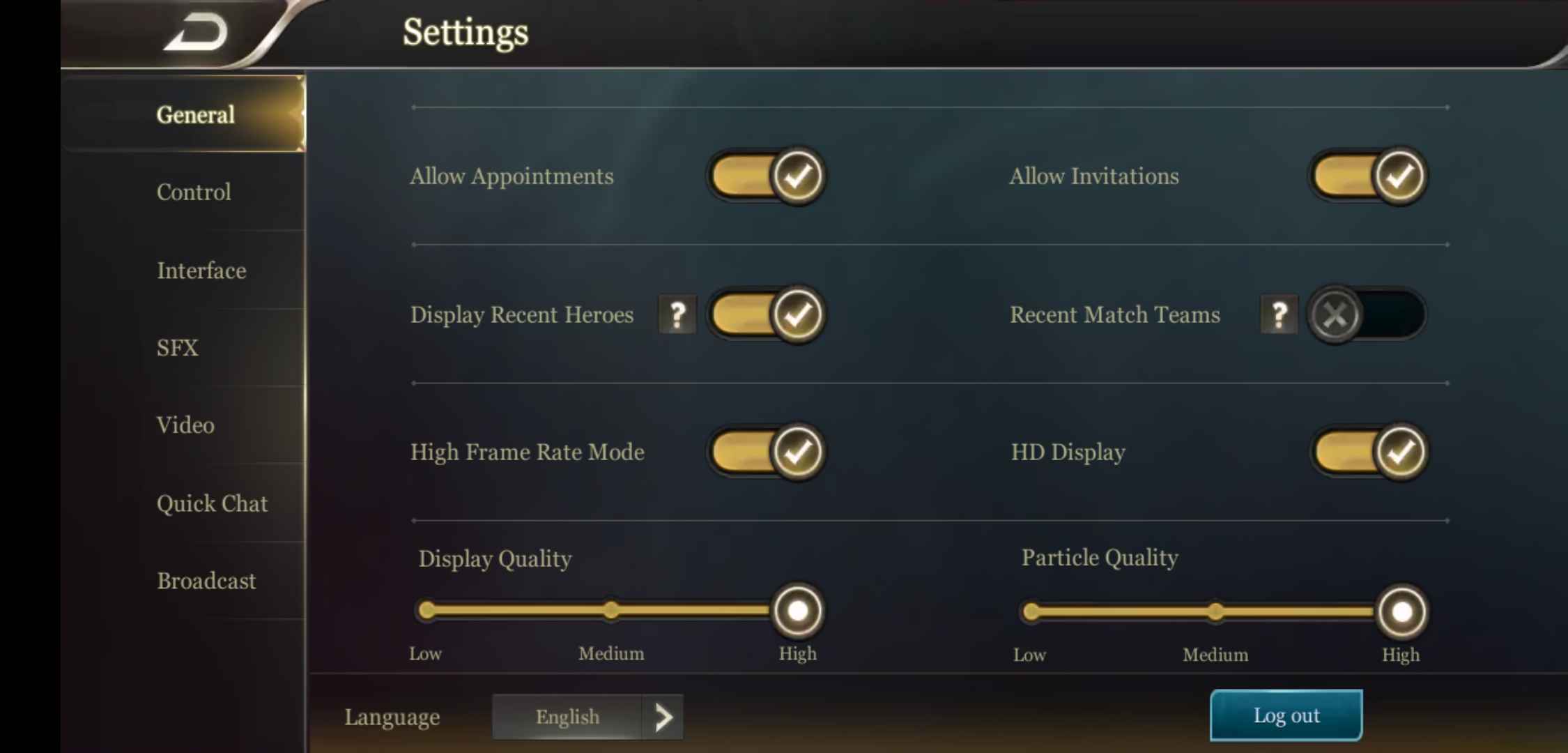Turn off HD Display switch
The height and width of the screenshot is (753, 1568).
(1369, 451)
